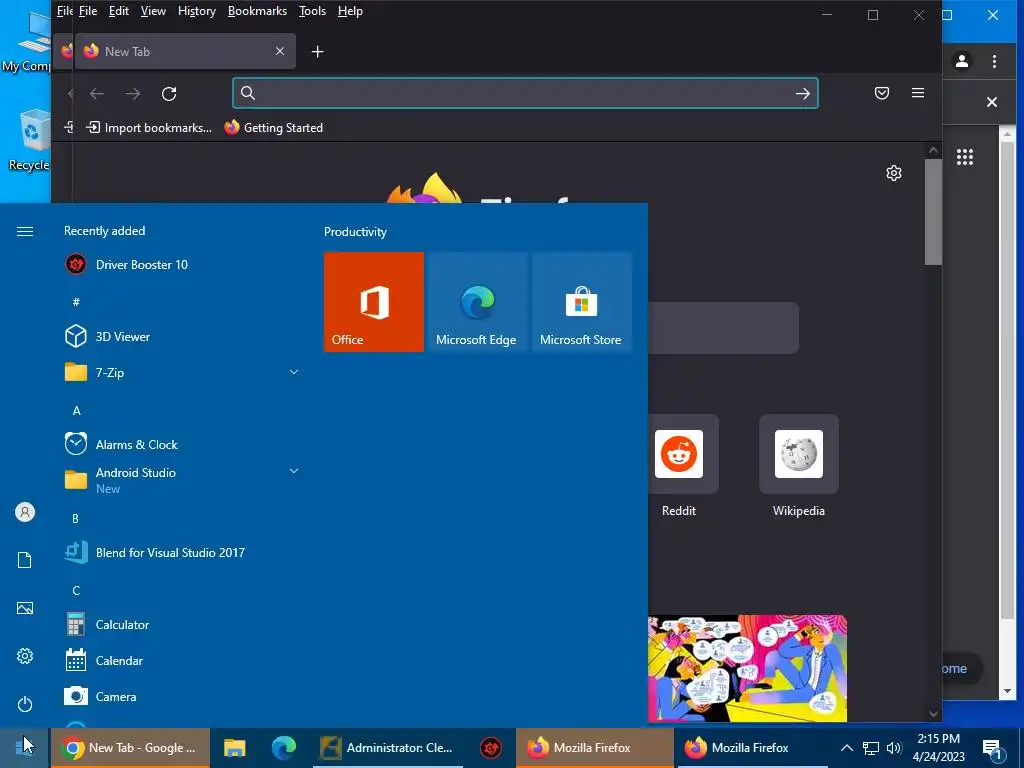The width and height of the screenshot is (1024, 768).
Task: Select the New Tab tab in Firefox
Action: 185,51
